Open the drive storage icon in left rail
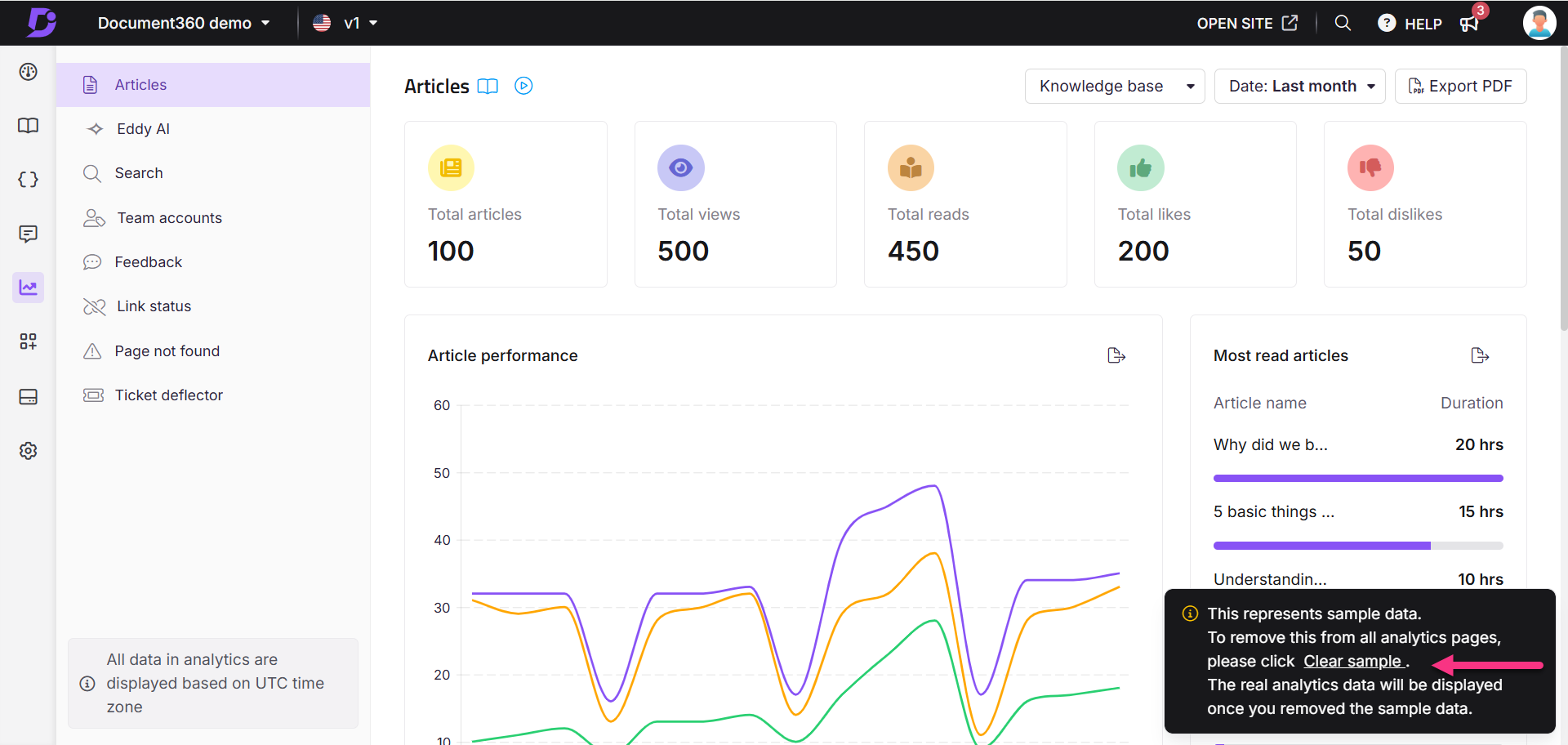This screenshot has height=745, width=1568. 29,397
